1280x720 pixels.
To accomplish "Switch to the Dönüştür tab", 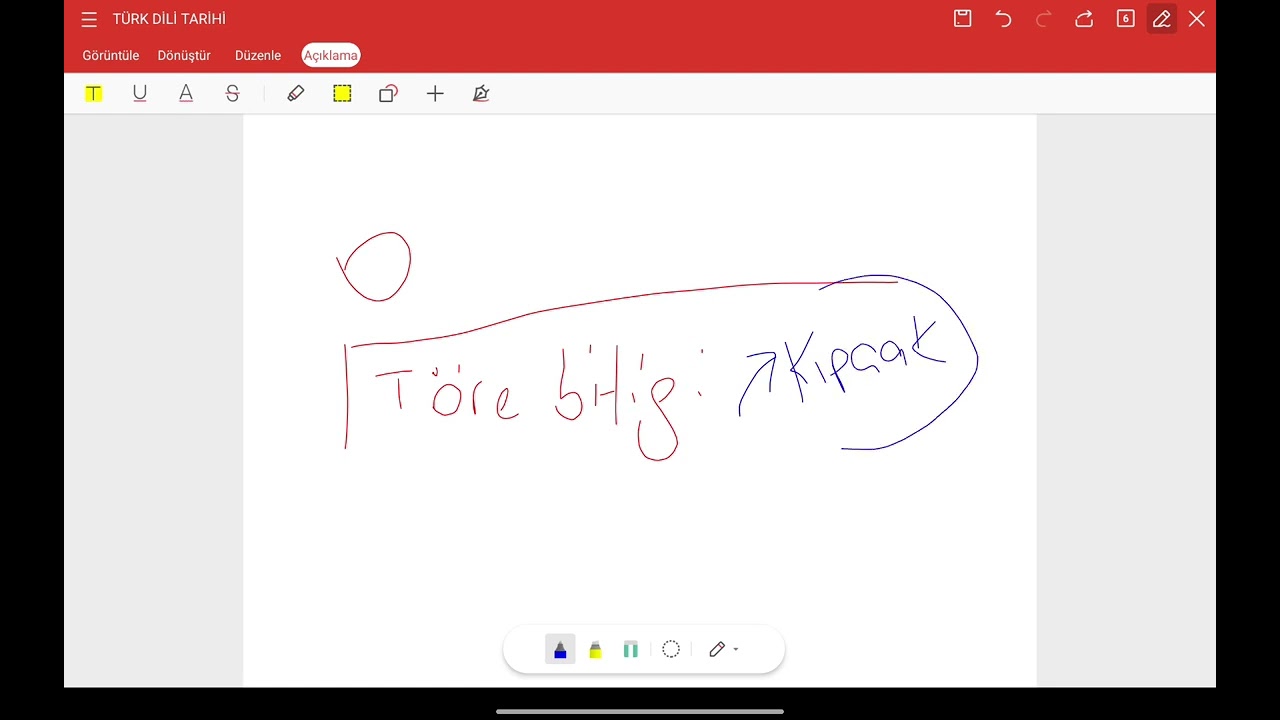I will [184, 56].
